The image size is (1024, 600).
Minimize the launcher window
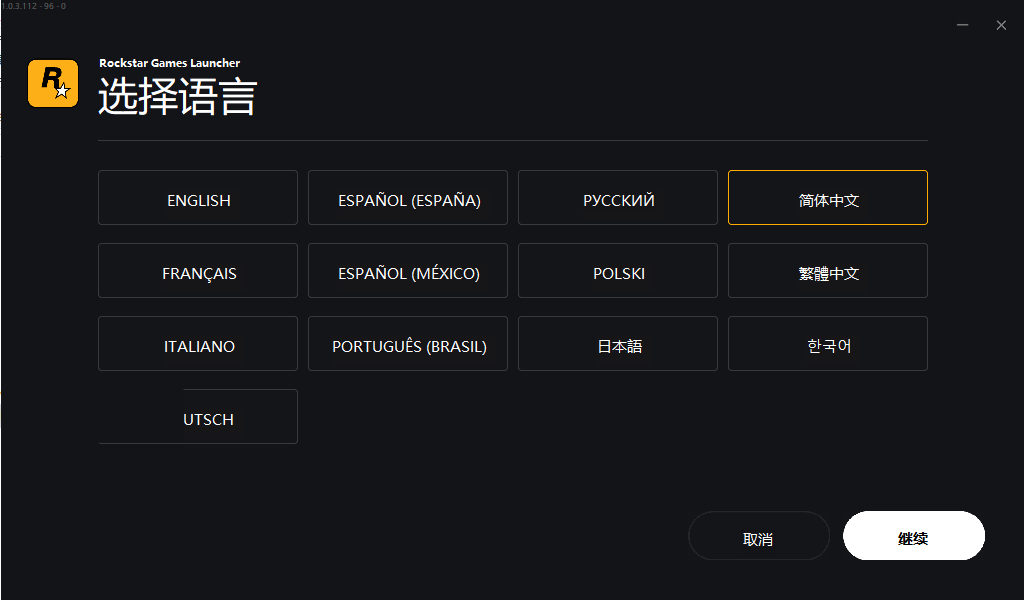(962, 25)
